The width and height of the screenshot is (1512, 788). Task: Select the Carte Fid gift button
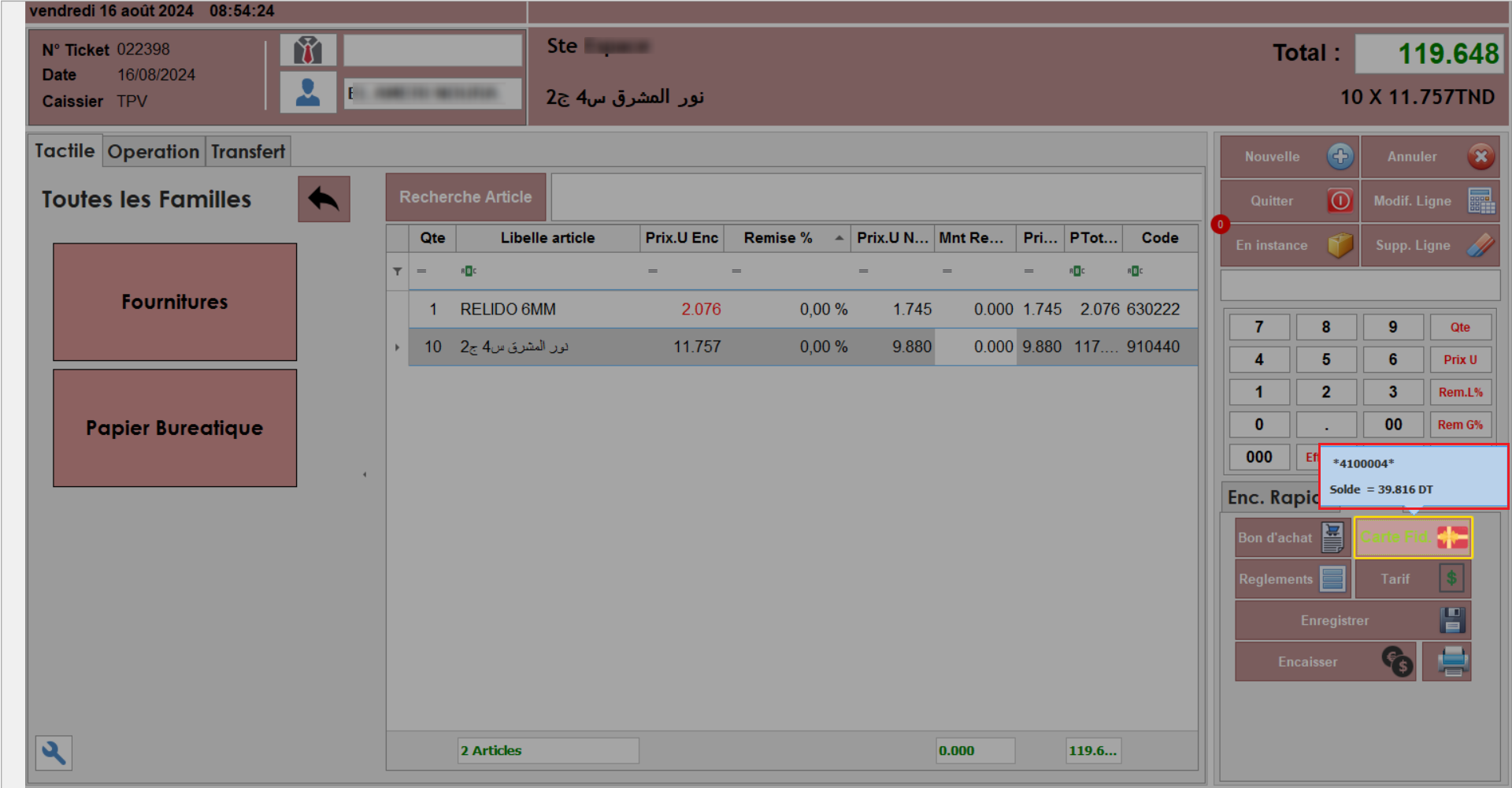[1413, 537]
